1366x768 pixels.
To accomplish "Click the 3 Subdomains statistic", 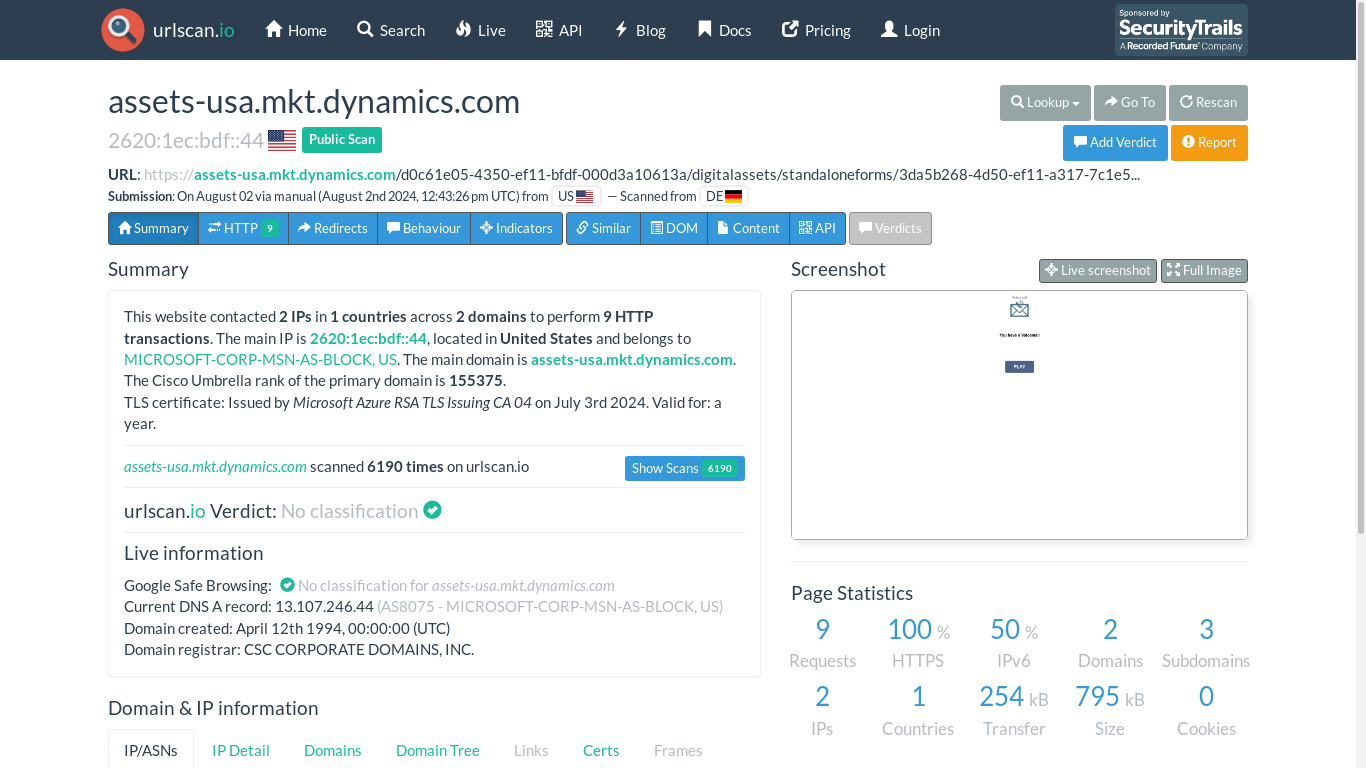I will (x=1206, y=643).
